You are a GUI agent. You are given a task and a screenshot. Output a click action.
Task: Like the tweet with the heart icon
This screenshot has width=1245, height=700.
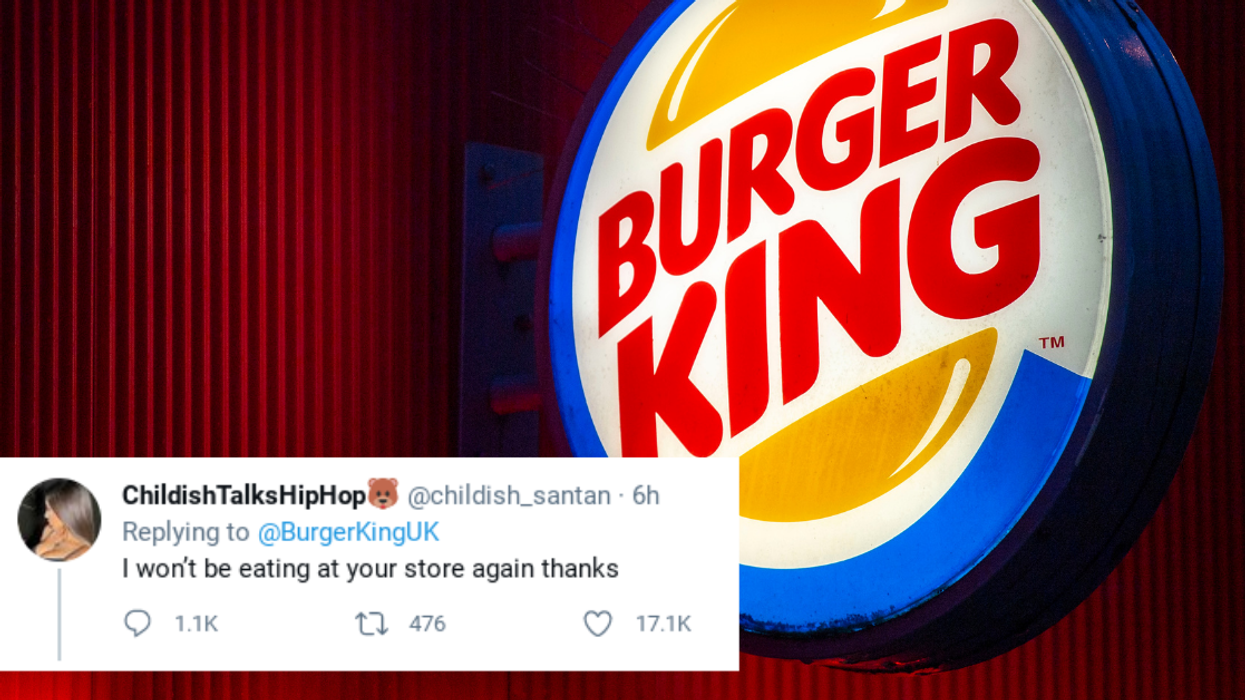[x=597, y=624]
